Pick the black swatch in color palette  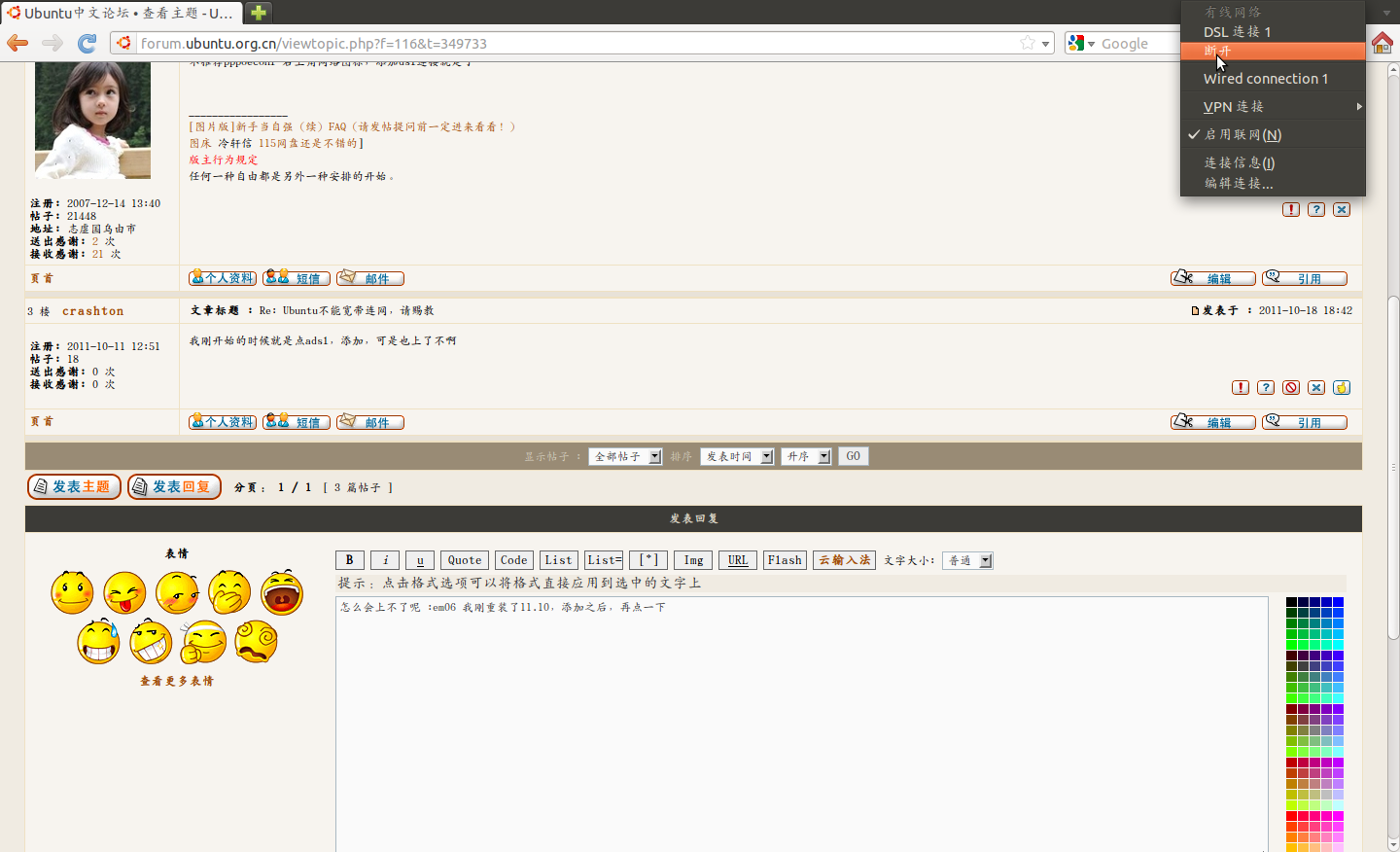tap(1292, 603)
